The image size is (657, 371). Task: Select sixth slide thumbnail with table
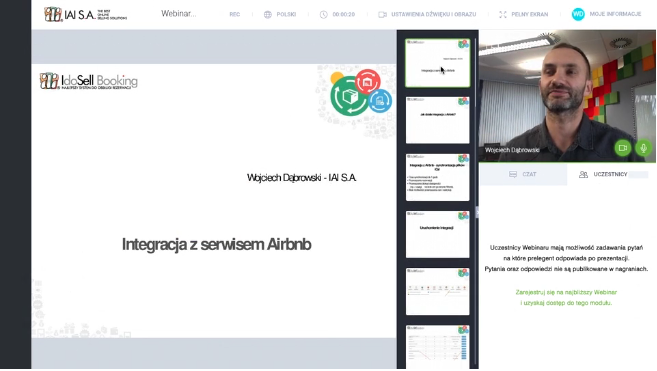coord(437,347)
